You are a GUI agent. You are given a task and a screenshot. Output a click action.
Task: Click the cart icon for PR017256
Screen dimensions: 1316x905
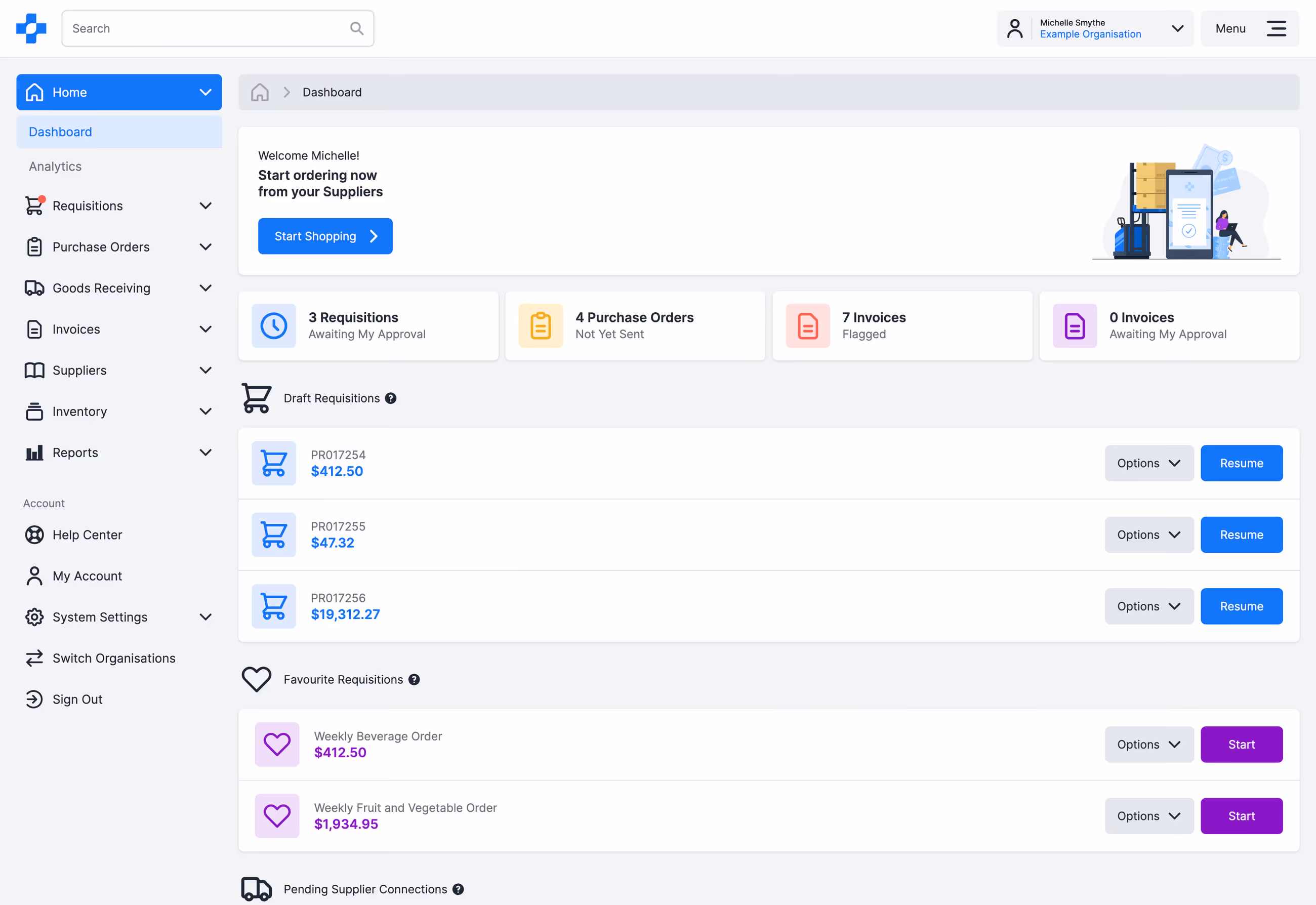point(274,606)
